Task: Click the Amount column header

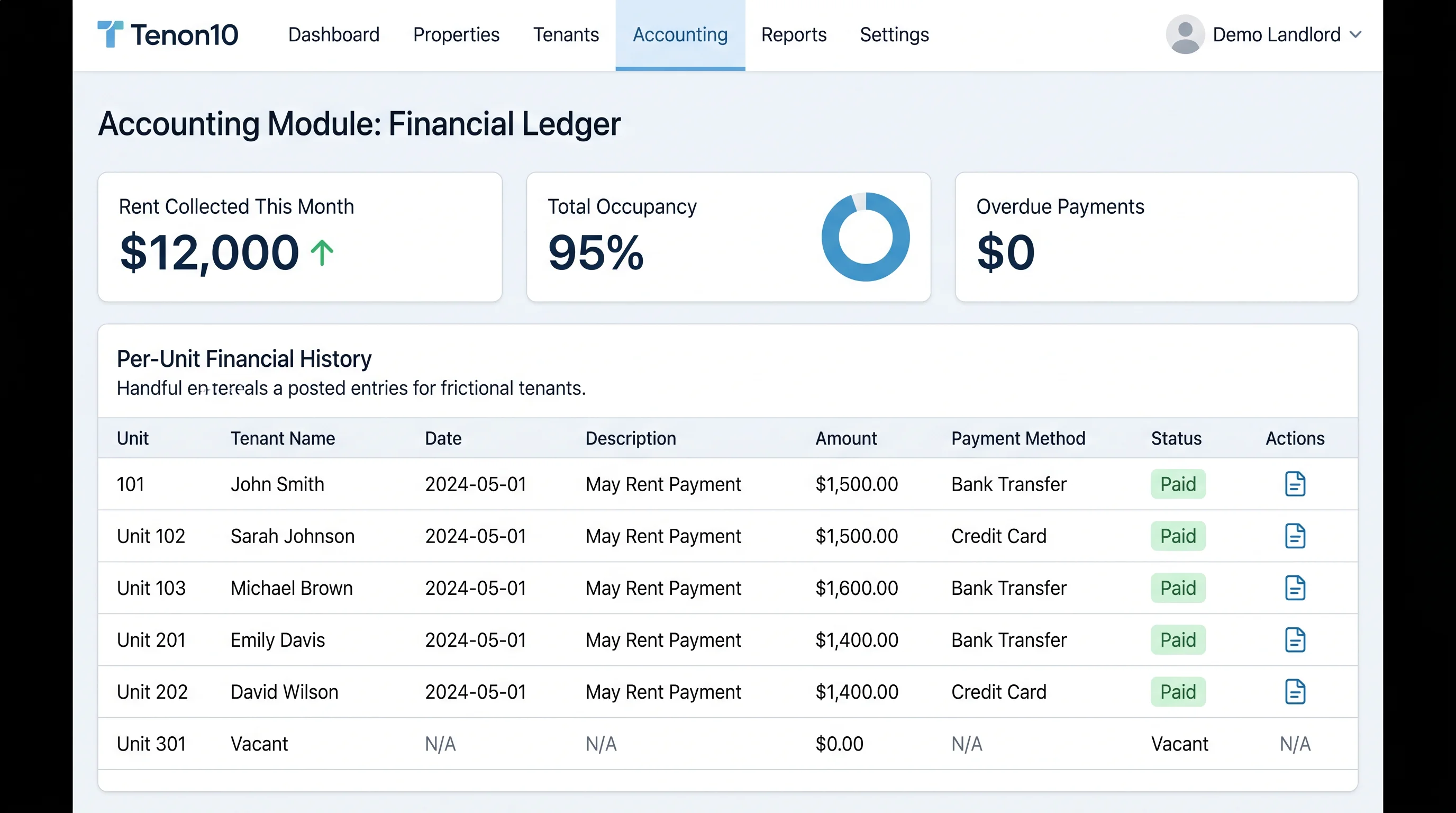Action: click(845, 438)
